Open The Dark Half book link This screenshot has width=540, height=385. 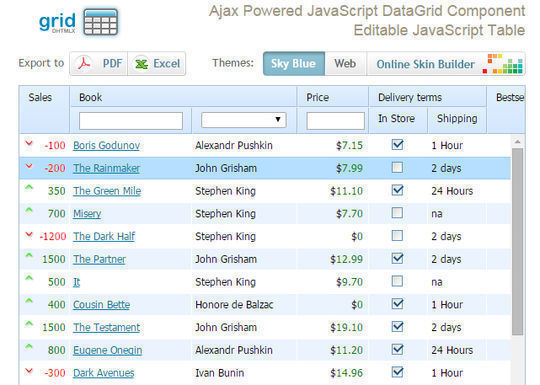(104, 237)
